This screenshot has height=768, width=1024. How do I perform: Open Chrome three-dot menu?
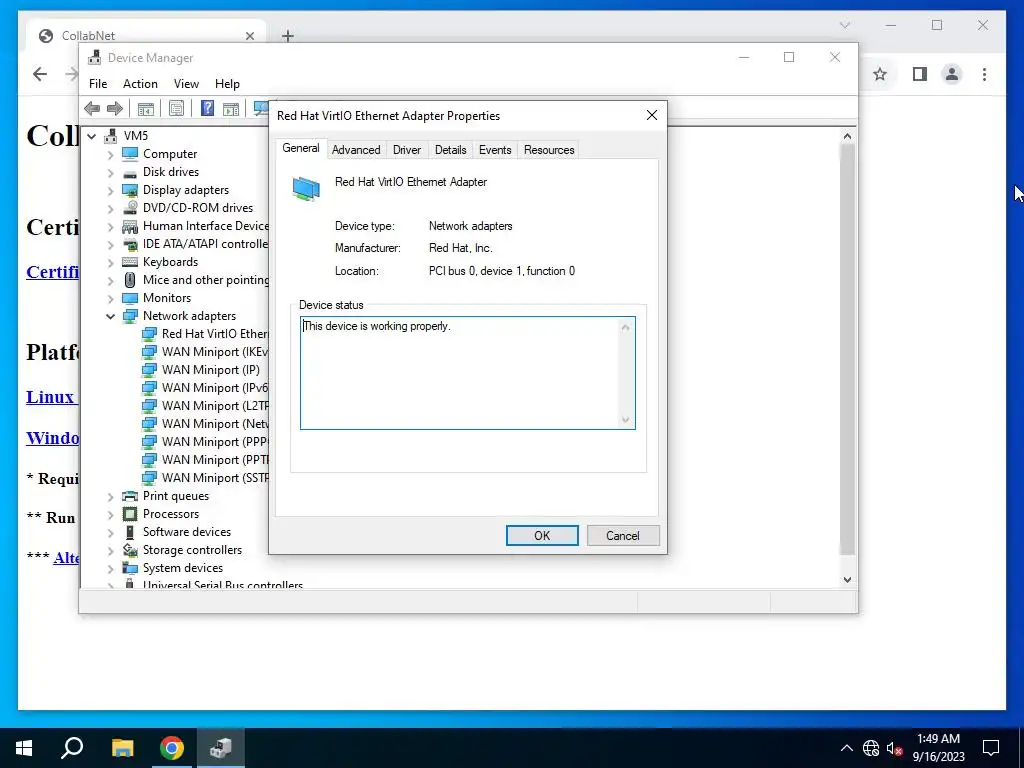pyautogui.click(x=984, y=74)
